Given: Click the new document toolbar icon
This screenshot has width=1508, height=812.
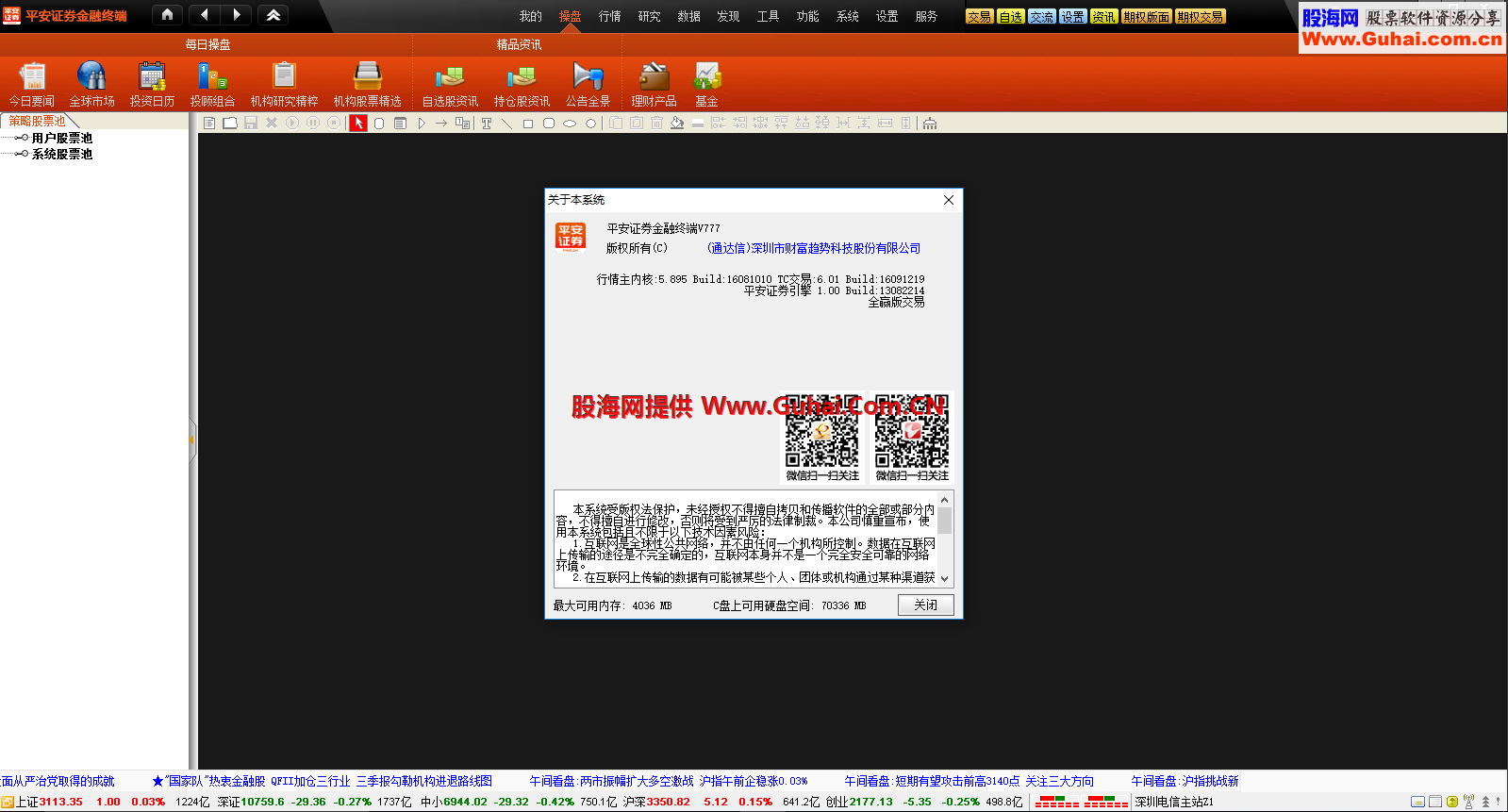Looking at the screenshot, I should click(209, 123).
